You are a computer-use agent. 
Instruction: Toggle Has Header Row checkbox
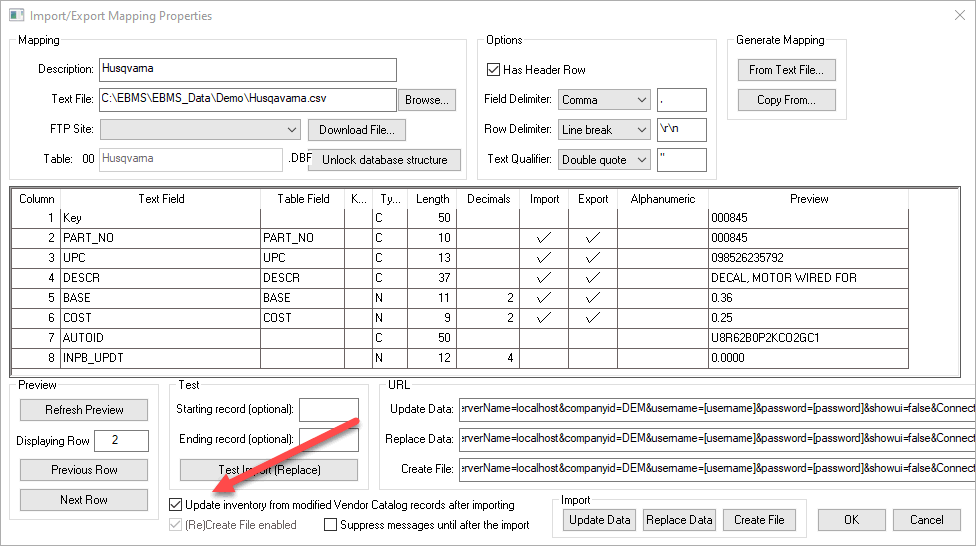493,70
